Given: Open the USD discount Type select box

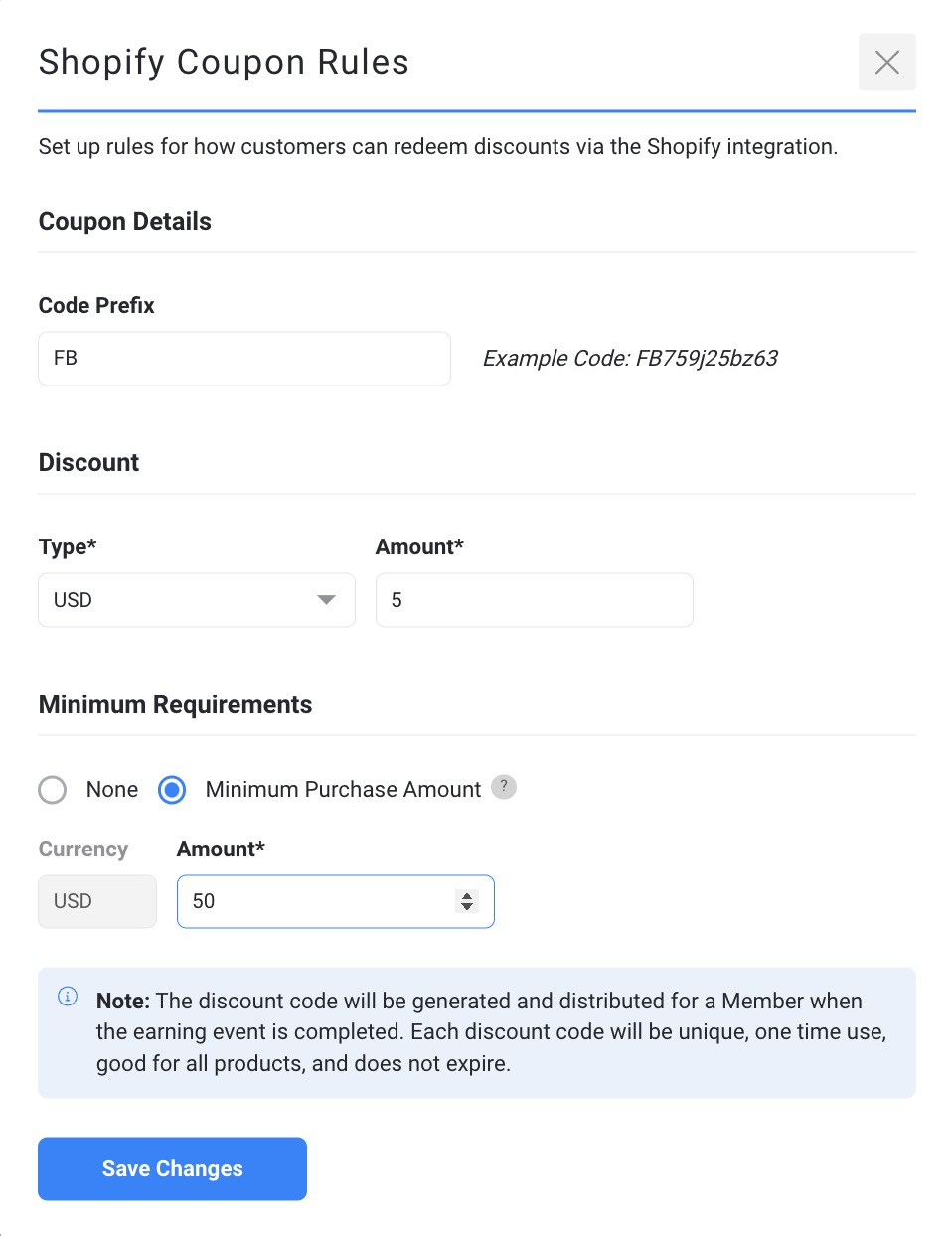Looking at the screenshot, I should [197, 600].
